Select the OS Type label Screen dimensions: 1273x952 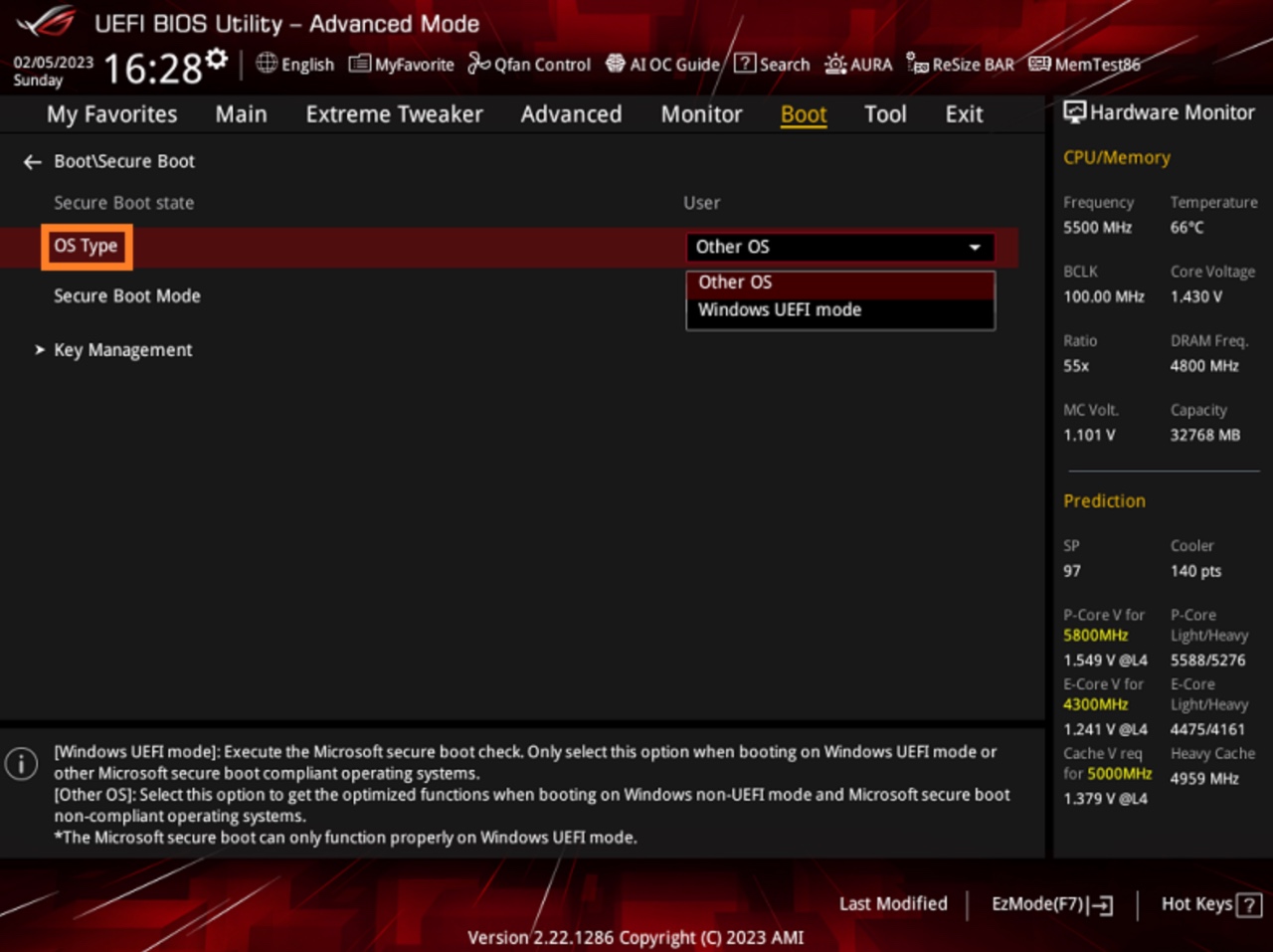[86, 246]
